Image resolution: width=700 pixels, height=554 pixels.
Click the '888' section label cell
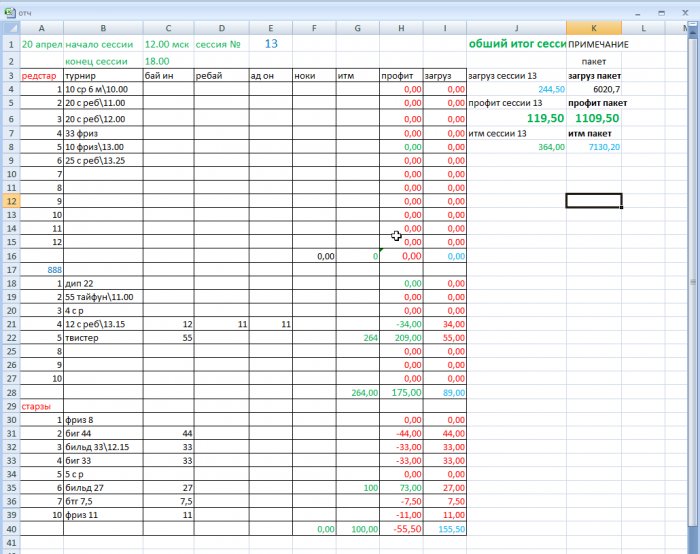click(x=42, y=270)
